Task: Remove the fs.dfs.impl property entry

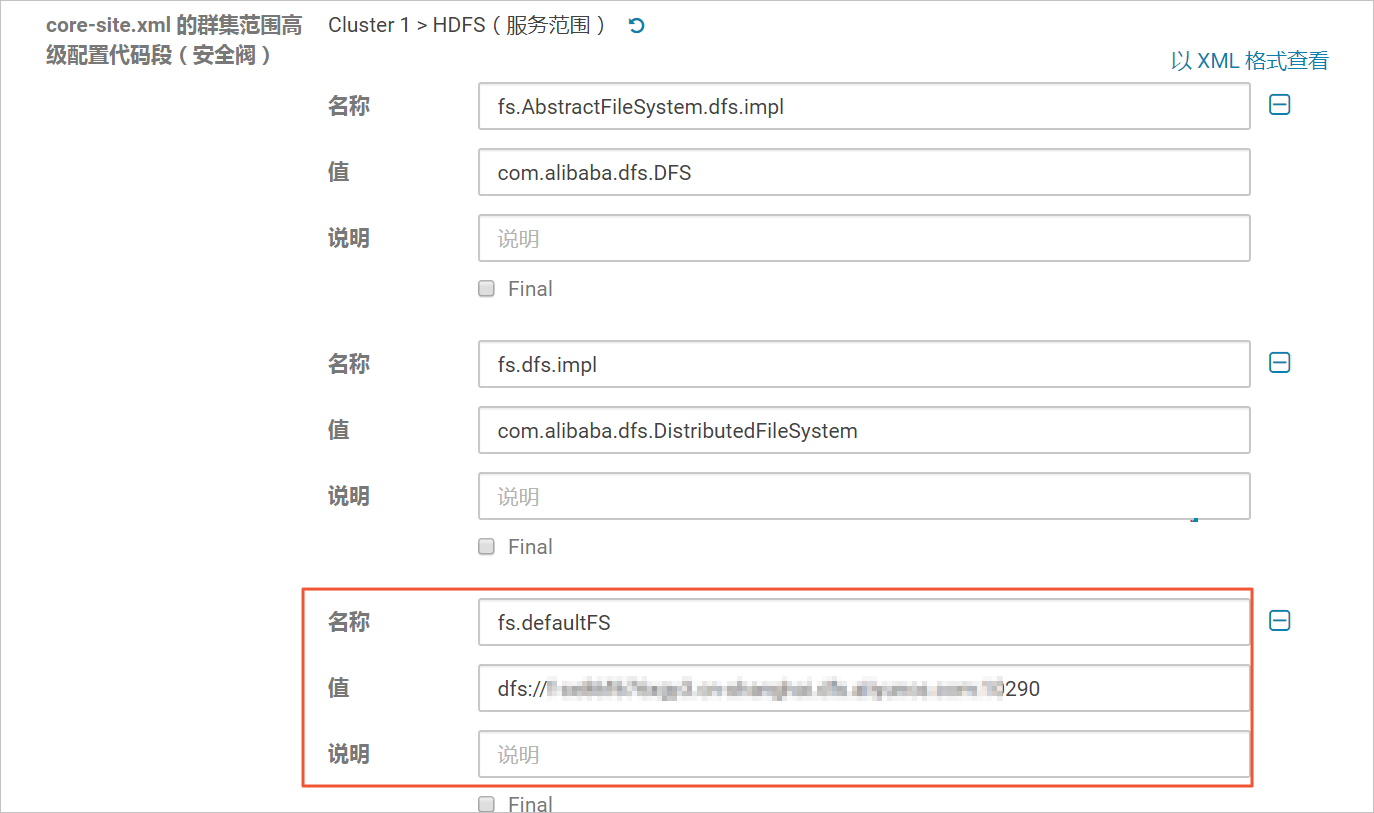Action: coord(1279,363)
